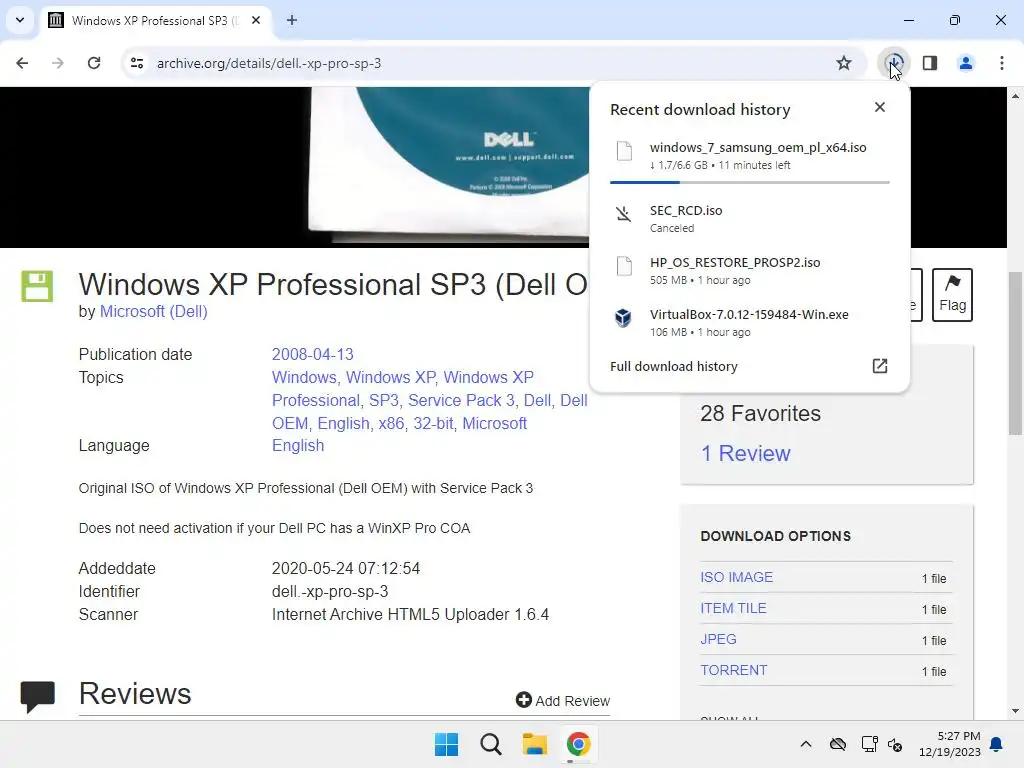Image resolution: width=1024 pixels, height=768 pixels.
Task: Open VirtualBox-7.0.12-159484-Win.exe download
Action: coord(750,323)
